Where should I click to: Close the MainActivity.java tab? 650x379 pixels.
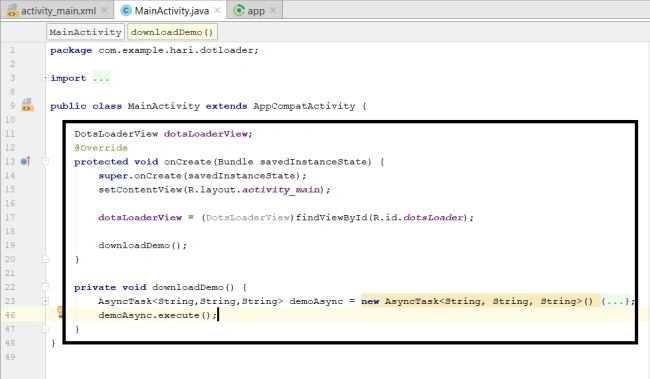[x=217, y=10]
